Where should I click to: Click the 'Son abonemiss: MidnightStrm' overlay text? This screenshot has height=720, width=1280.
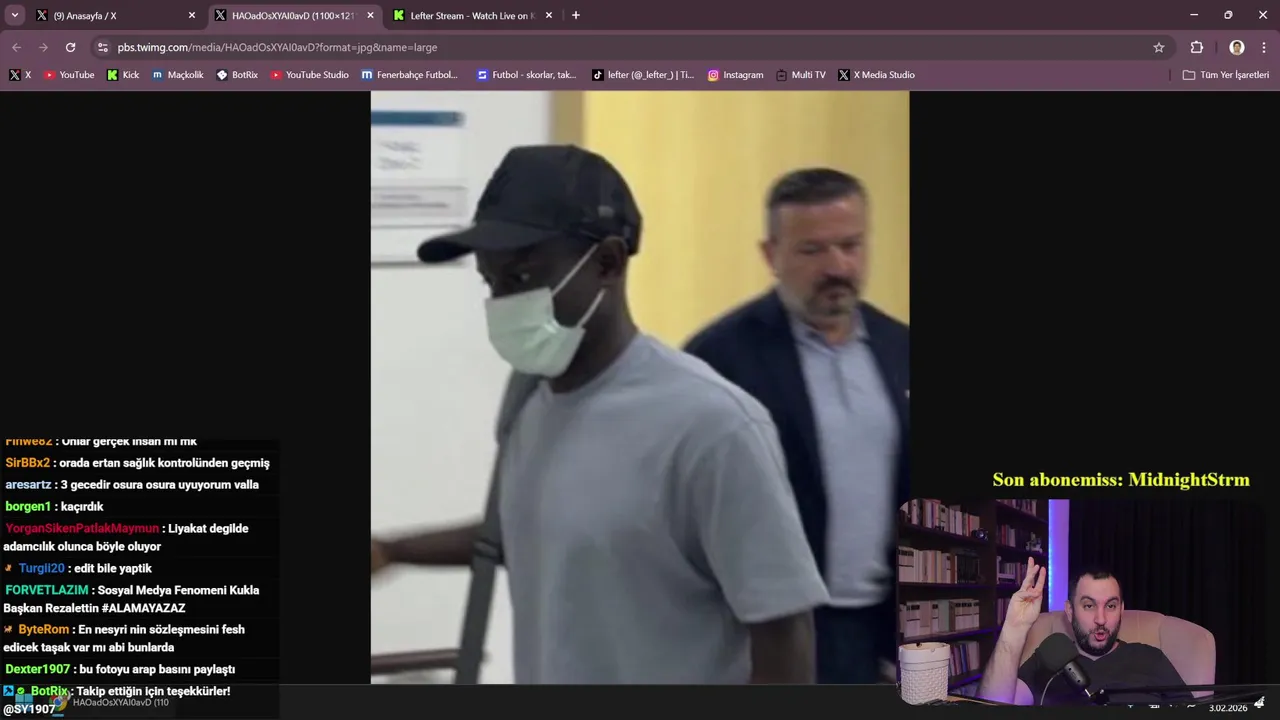pyautogui.click(x=1121, y=480)
